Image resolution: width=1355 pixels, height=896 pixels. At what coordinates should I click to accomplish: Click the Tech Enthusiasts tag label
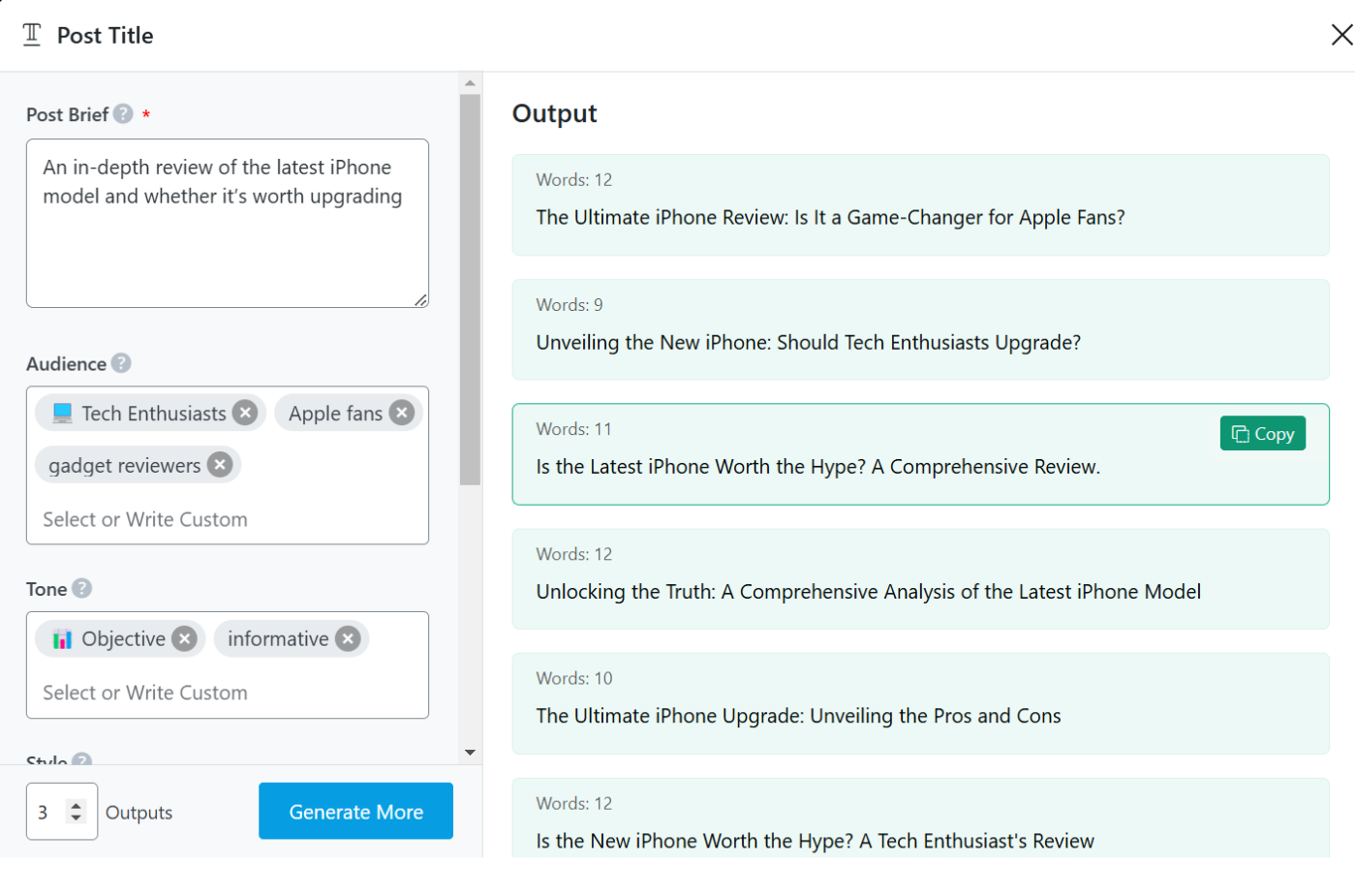pos(154,414)
